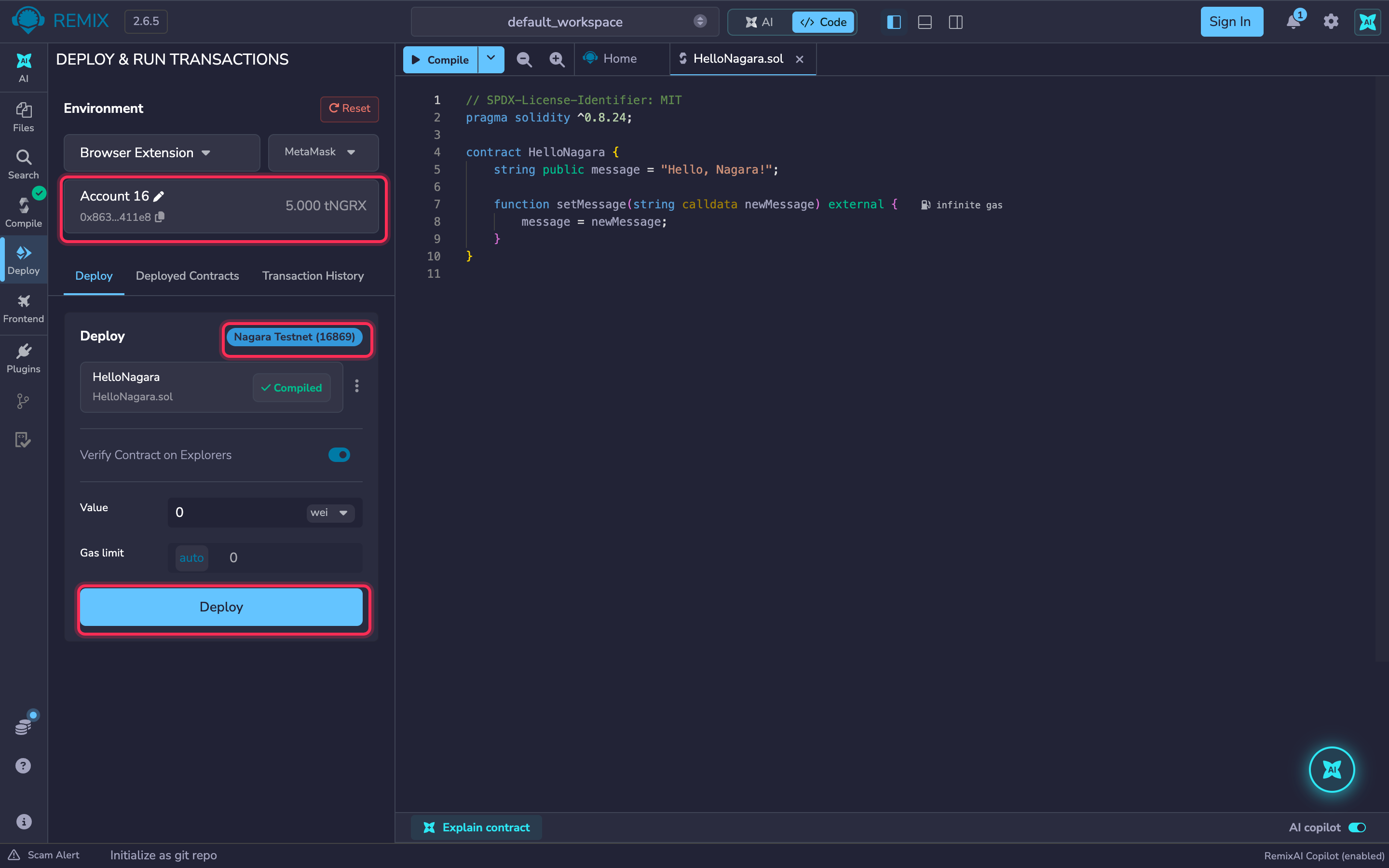This screenshot has height=868, width=1389.
Task: Click Sign In button
Action: point(1231,22)
